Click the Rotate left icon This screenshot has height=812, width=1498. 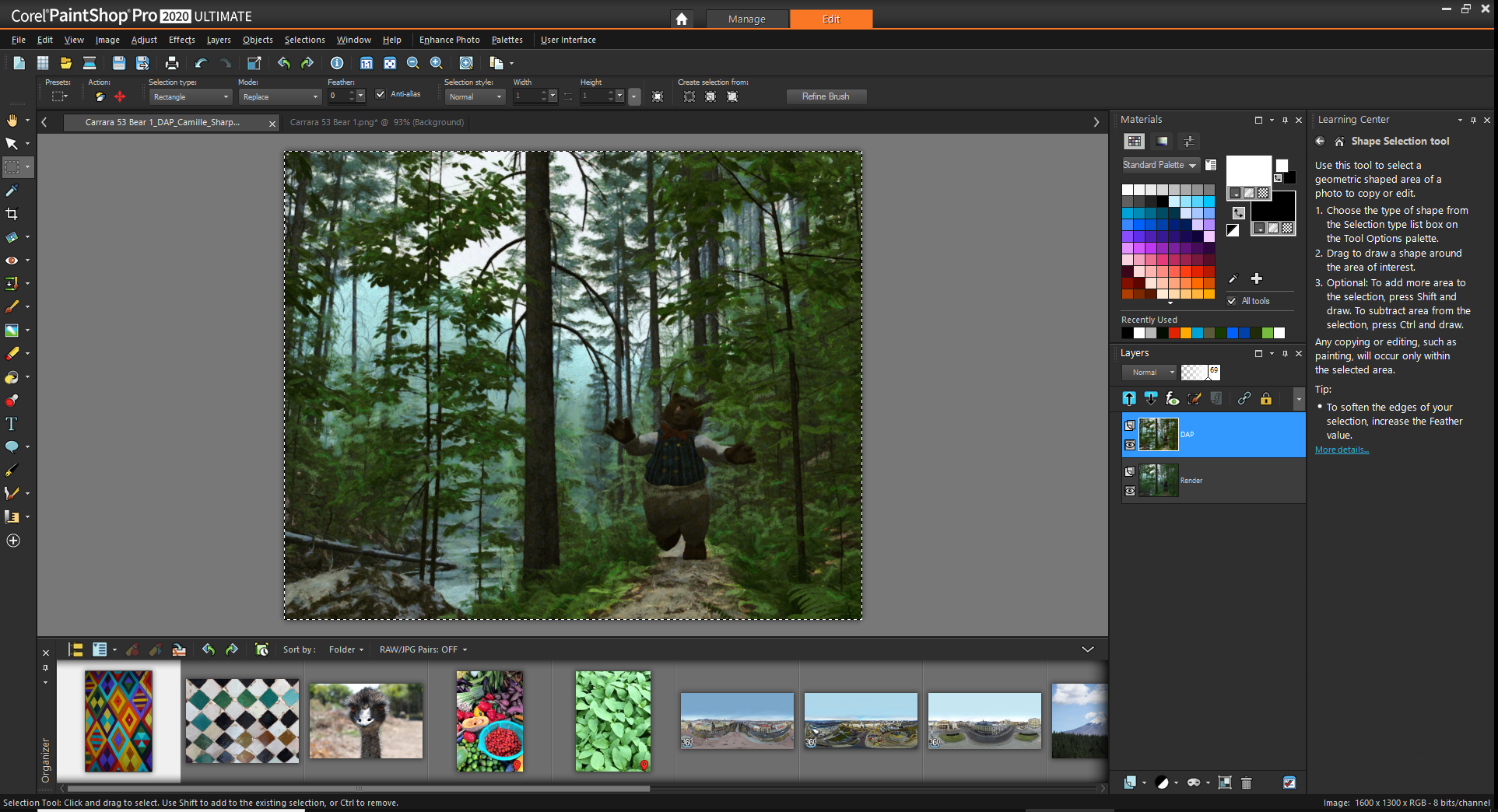[284, 63]
